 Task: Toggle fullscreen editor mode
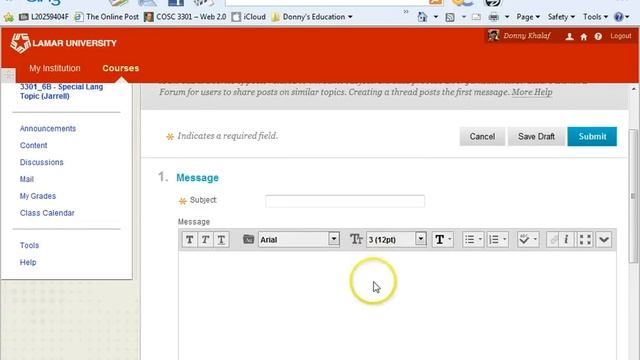[585, 240]
